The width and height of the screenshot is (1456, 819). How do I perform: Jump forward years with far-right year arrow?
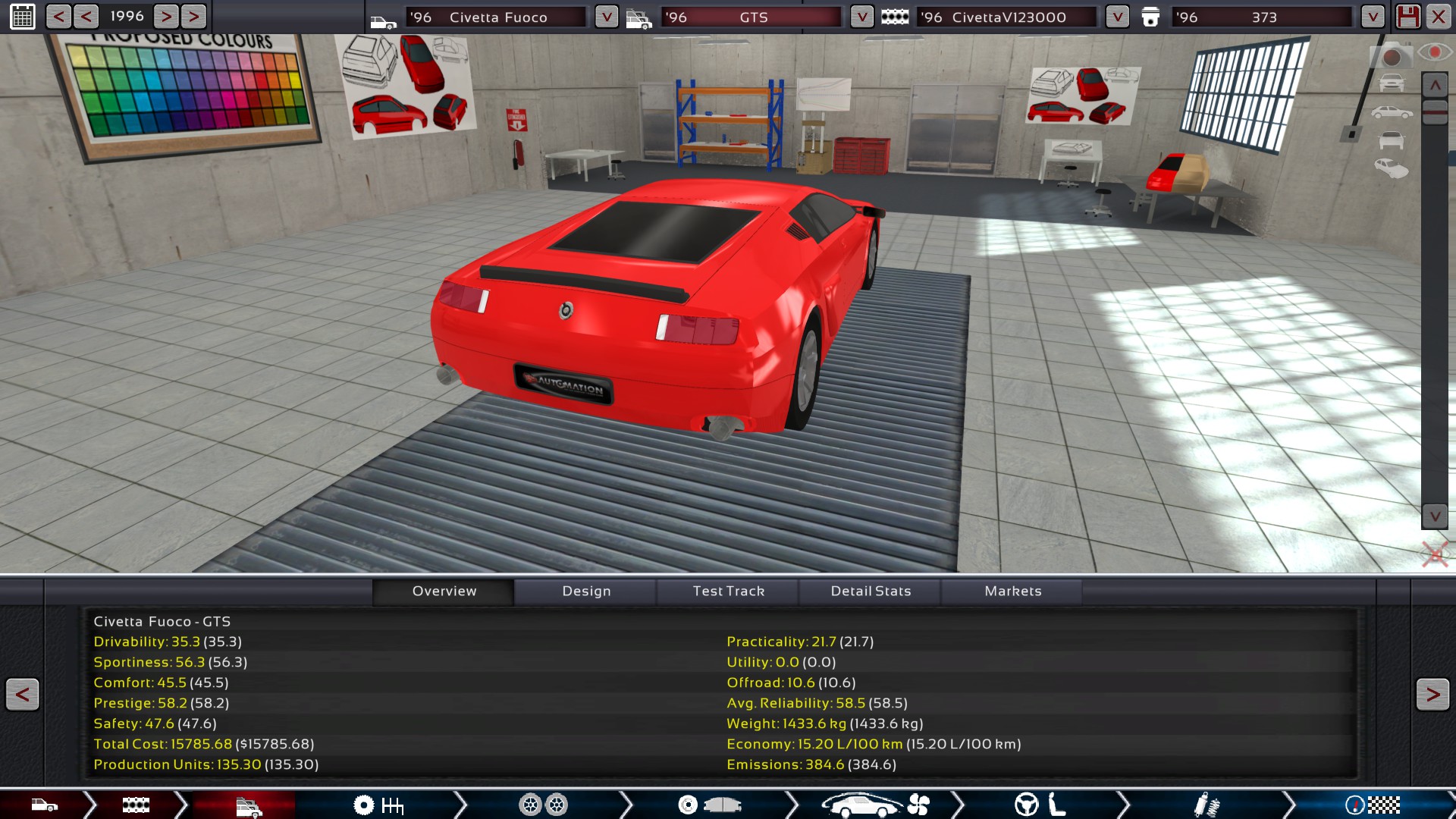[x=193, y=17]
